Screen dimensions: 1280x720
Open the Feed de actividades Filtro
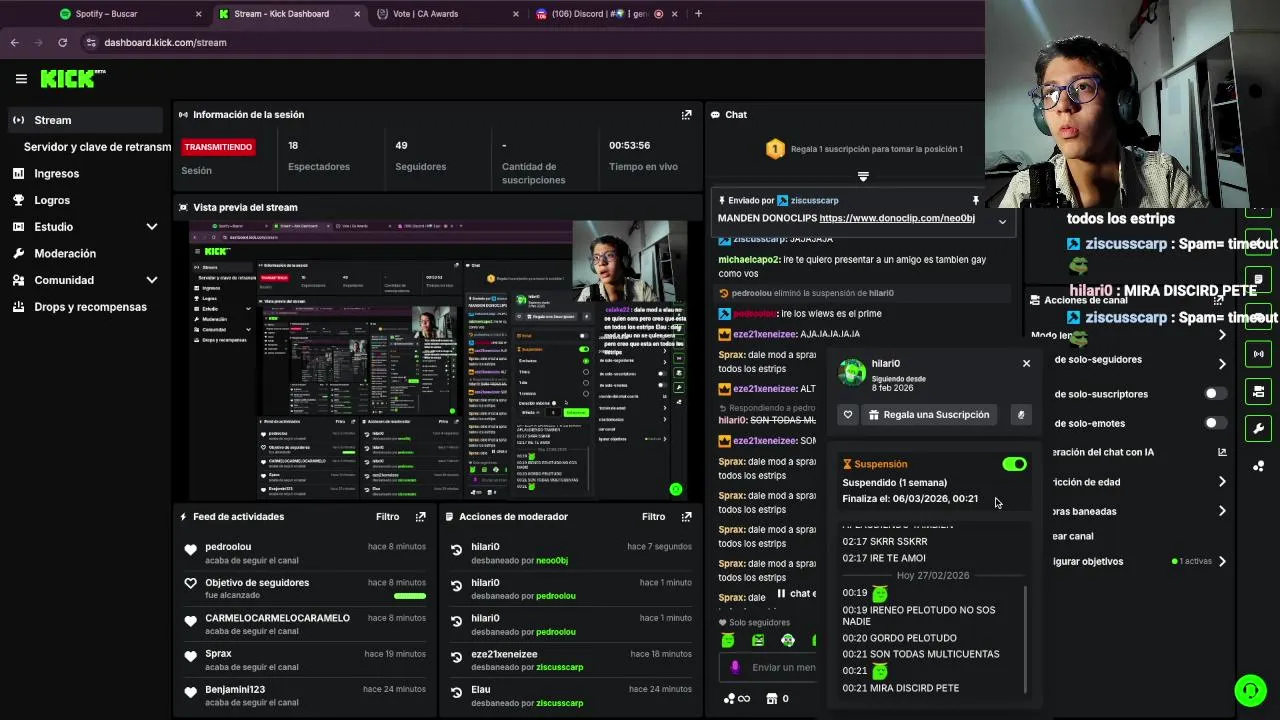[x=387, y=517]
